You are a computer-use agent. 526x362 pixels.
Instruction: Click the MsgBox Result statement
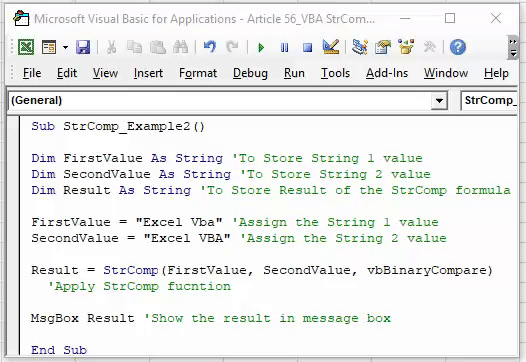point(83,318)
